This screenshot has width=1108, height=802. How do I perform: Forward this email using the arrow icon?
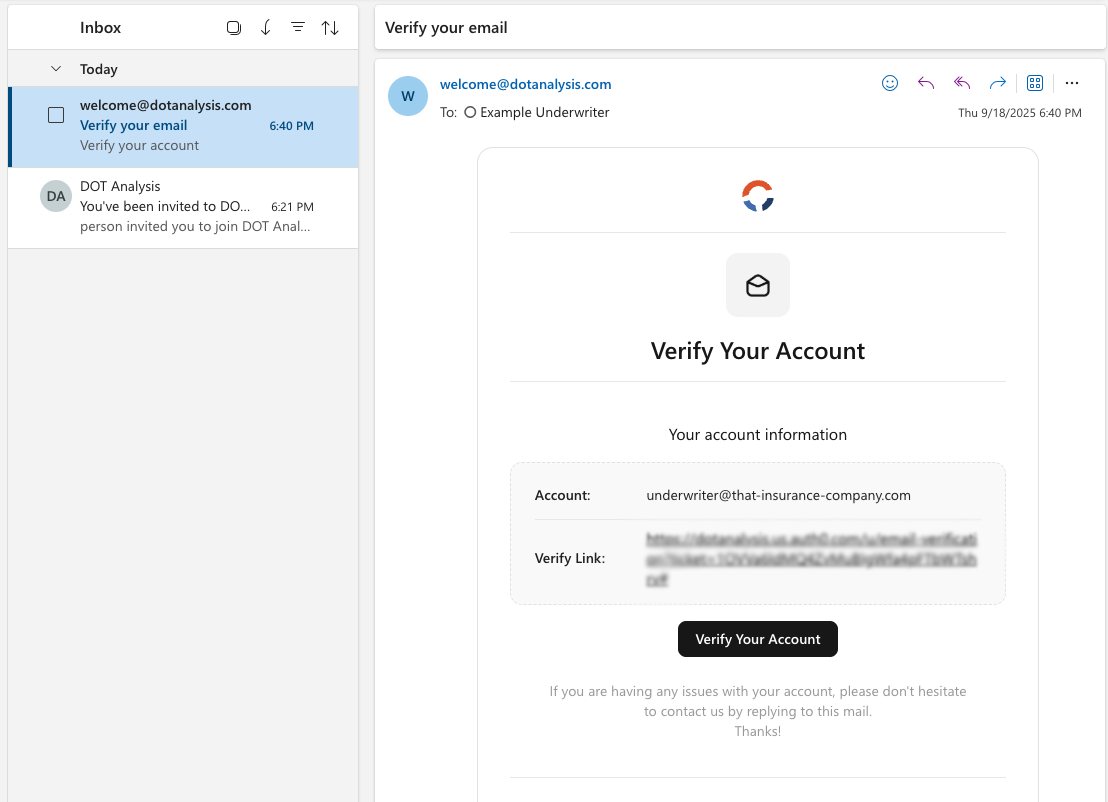point(997,83)
